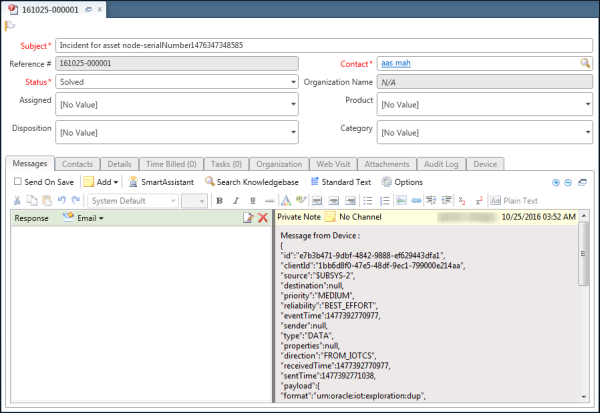Screen dimensions: 600x413
Task: Toggle italic formatting
Action: click(x=236, y=201)
